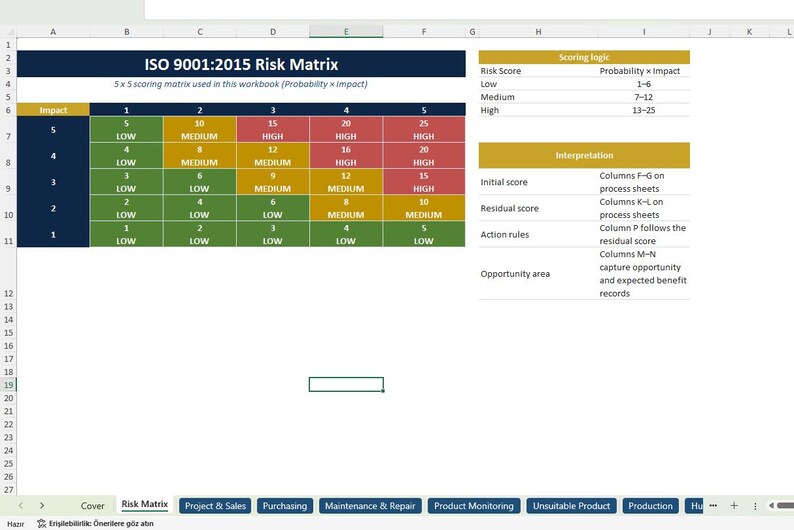Select the '1 LOW' matrix cell
This screenshot has width=794, height=530.
126,234
